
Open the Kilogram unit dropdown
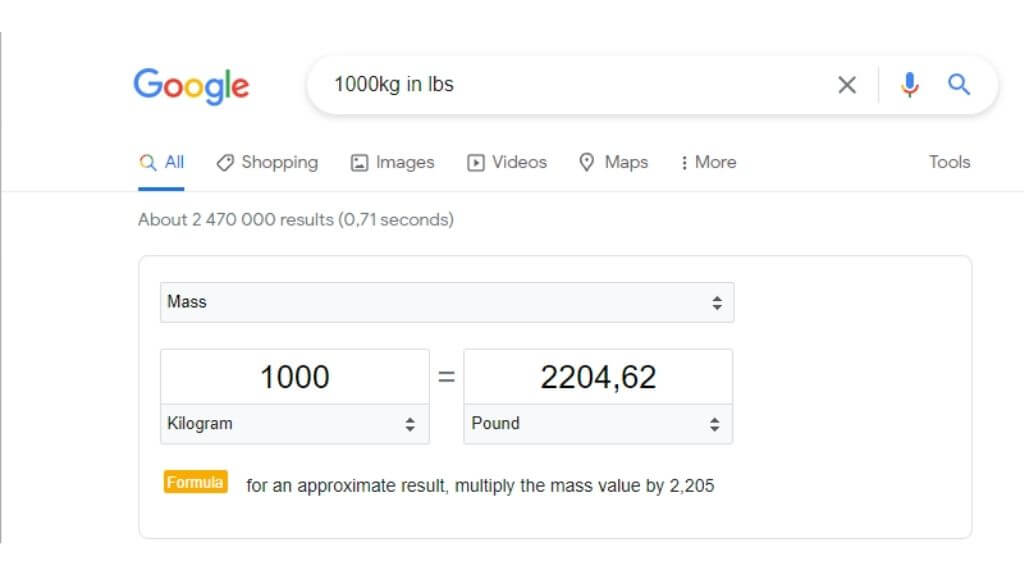[x=294, y=424]
